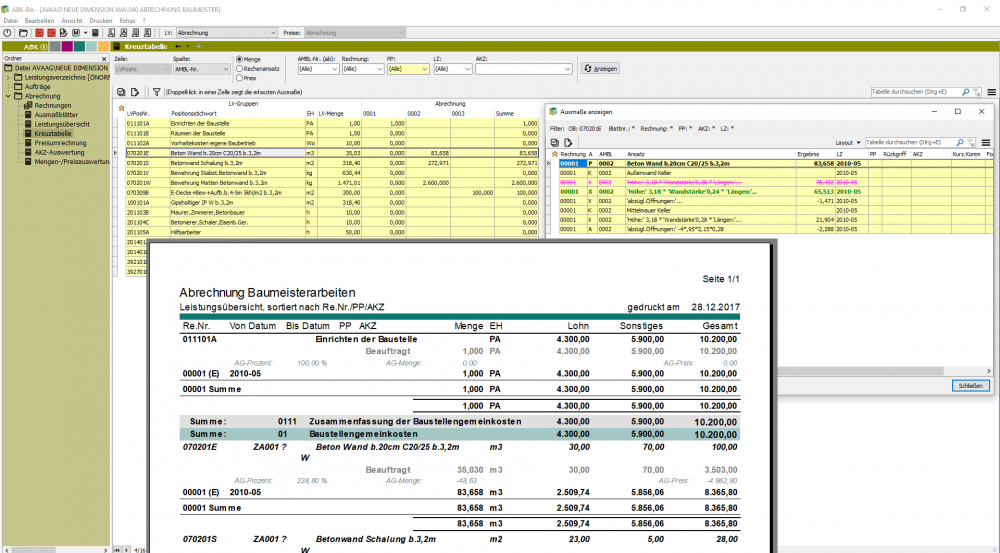Open Layout dropdown in Ausmaße window
This screenshot has height=553, width=1000.
point(848,143)
